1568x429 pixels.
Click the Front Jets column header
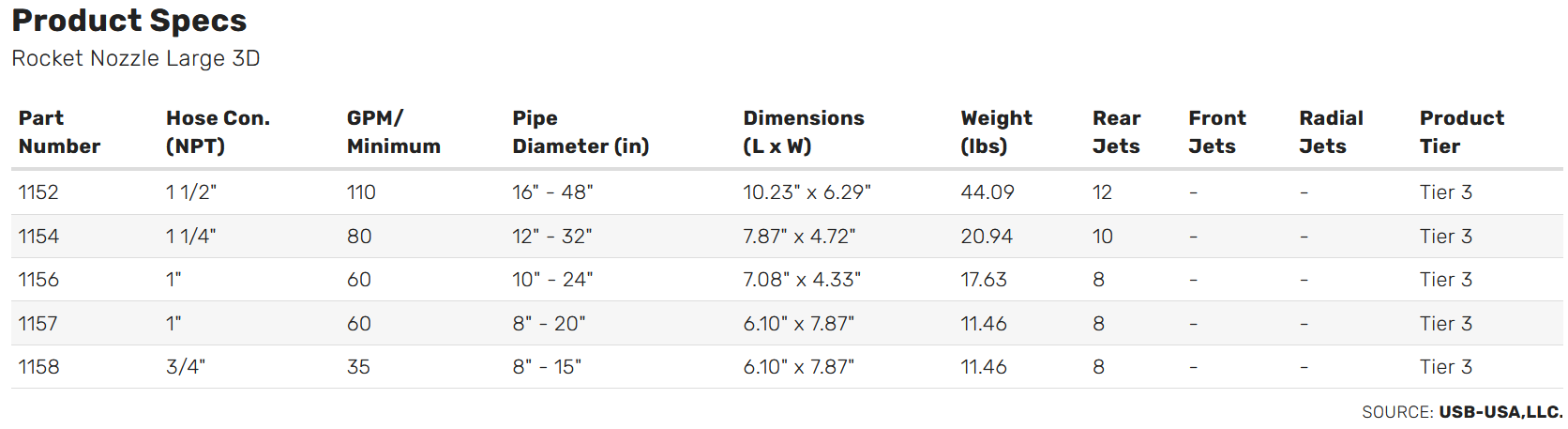click(x=1216, y=132)
